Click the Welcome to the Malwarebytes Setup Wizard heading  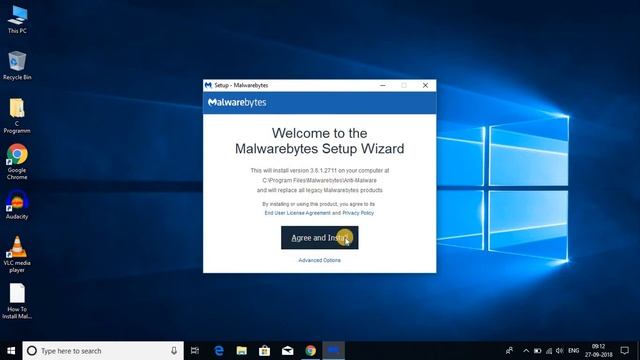pyautogui.click(x=320, y=141)
